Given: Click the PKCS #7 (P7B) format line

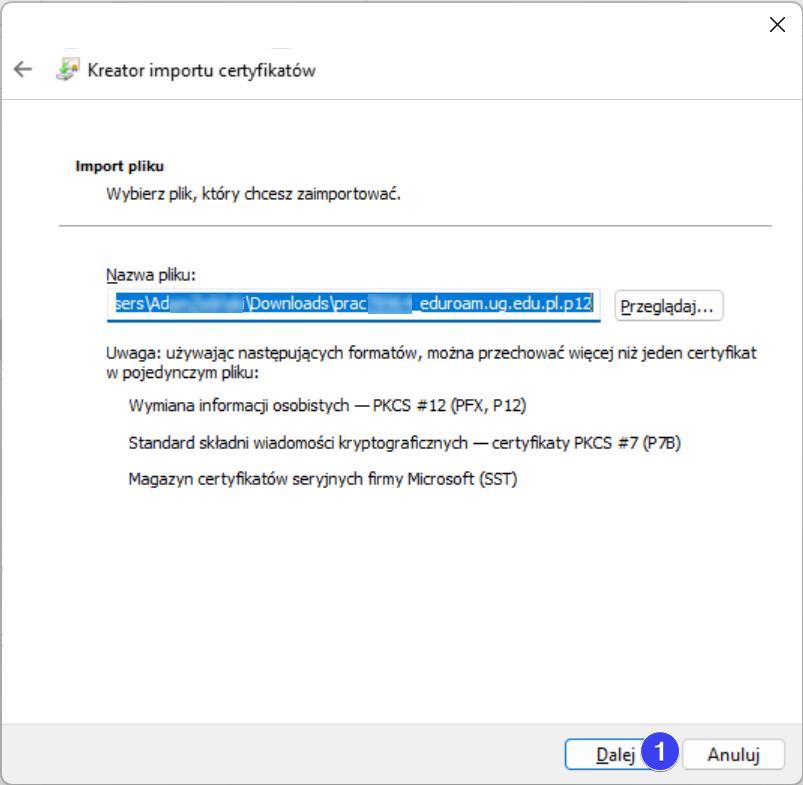Looking at the screenshot, I should (404, 443).
